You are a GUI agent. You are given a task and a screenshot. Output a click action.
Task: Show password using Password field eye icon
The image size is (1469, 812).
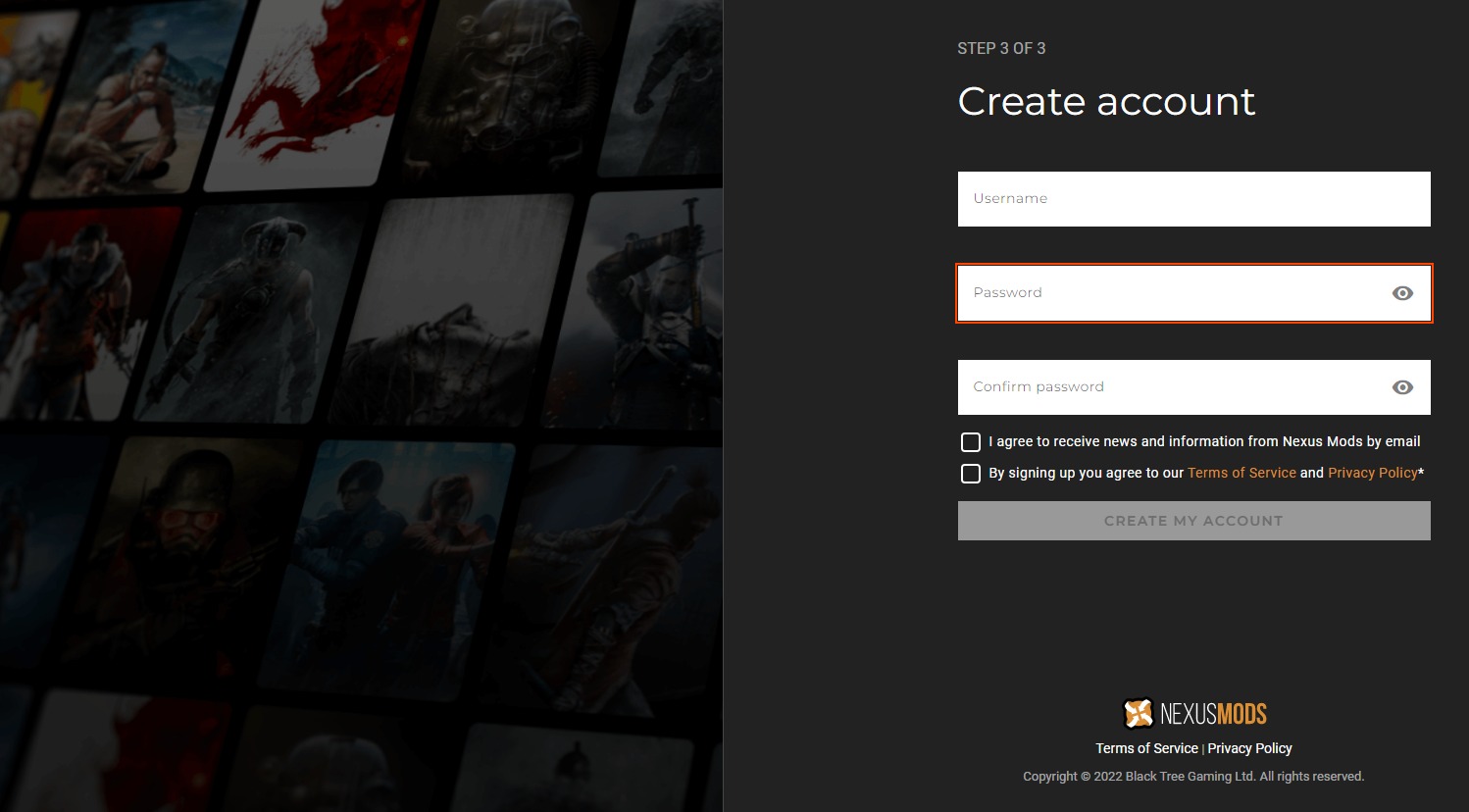click(1402, 293)
